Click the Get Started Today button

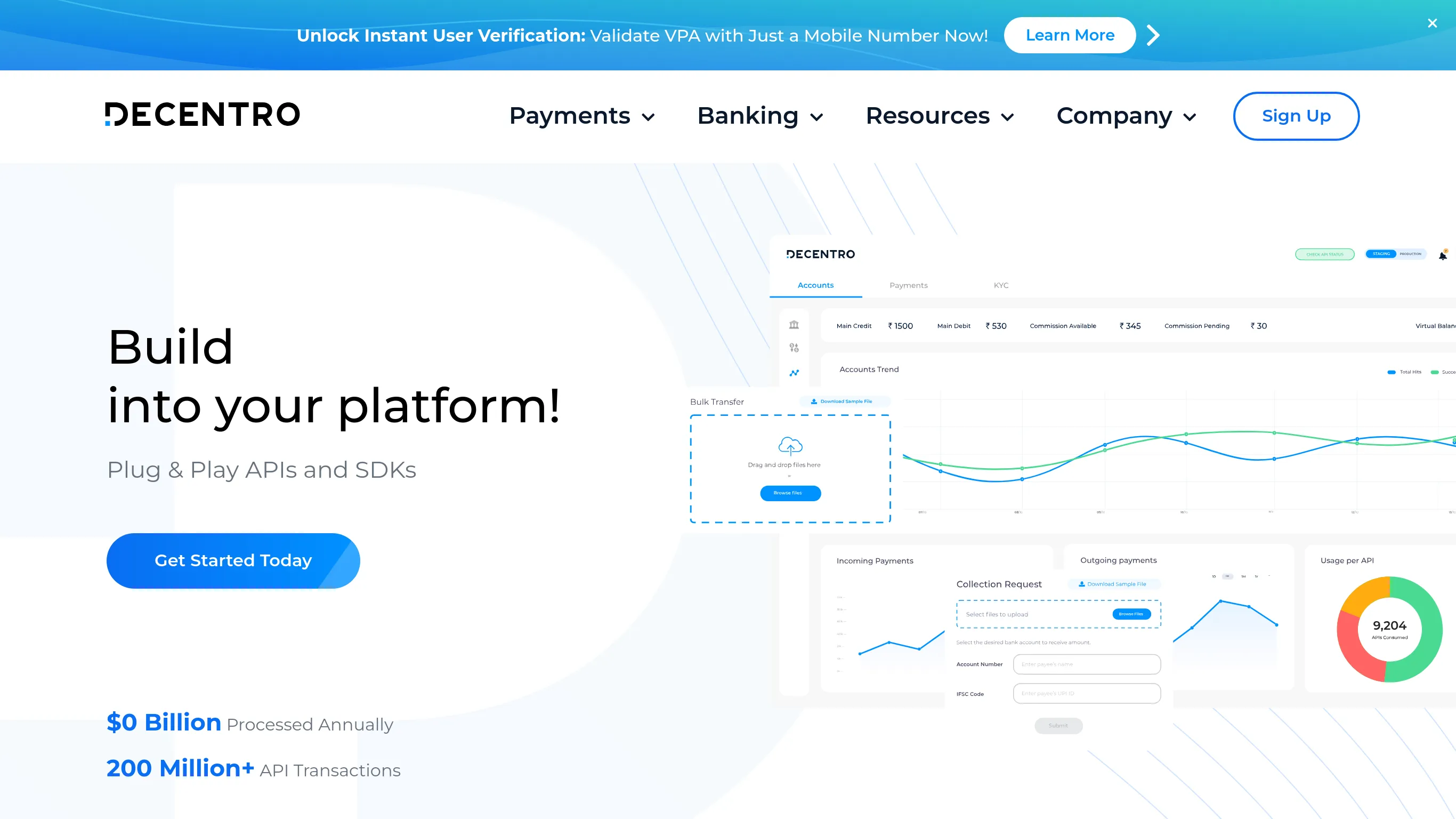tap(233, 560)
